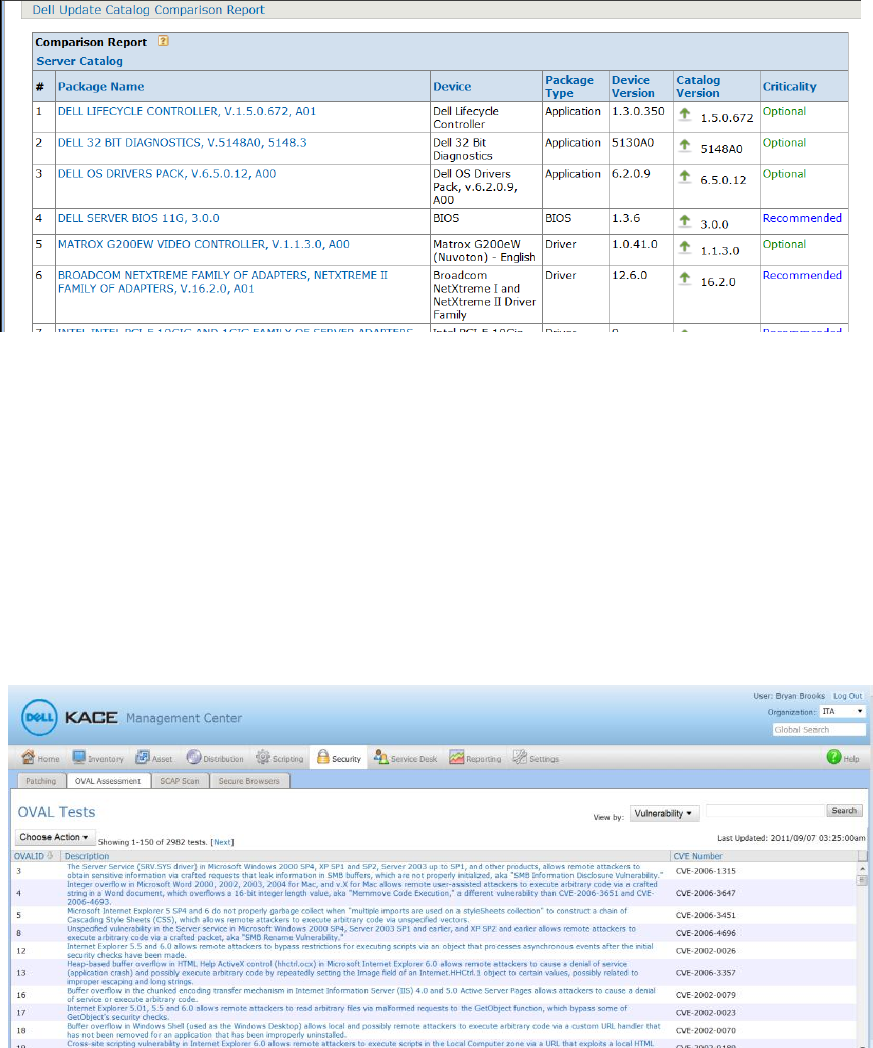This screenshot has height=1048, width=873.
Task: Click the OVAL tests list vertical scrollbar
Action: pos(862,956)
